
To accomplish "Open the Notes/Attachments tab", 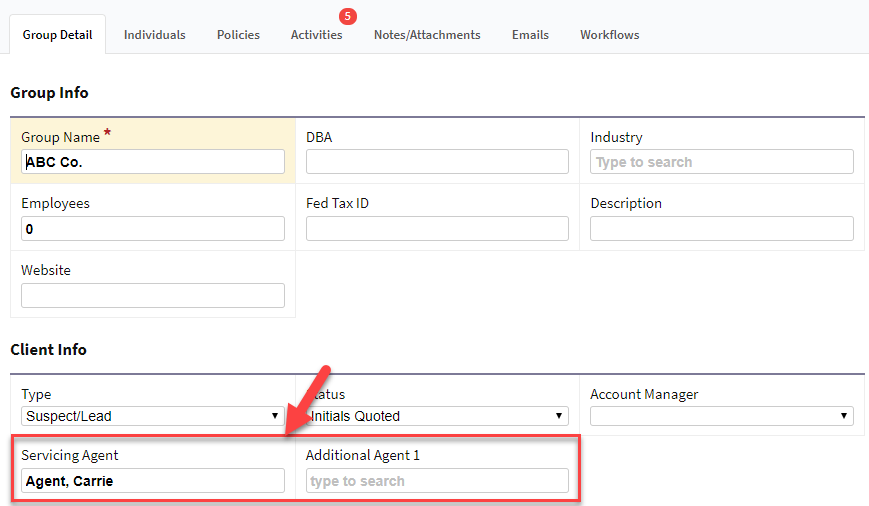I will [x=427, y=34].
